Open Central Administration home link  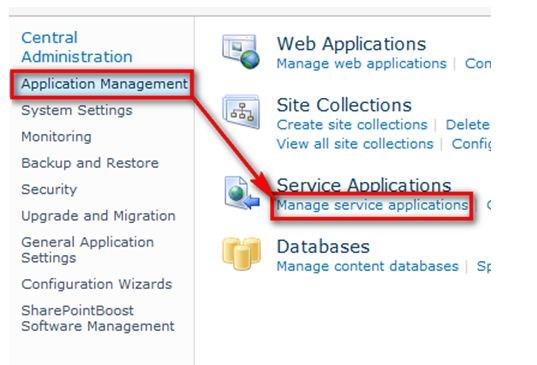pos(77,47)
